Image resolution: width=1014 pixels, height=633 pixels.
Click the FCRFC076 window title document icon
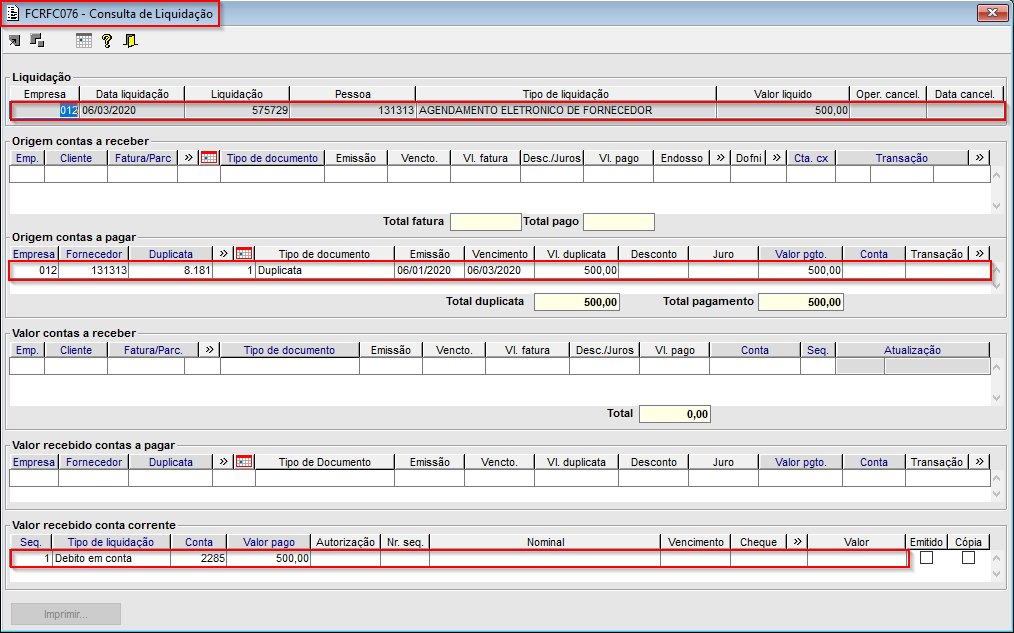coord(13,14)
